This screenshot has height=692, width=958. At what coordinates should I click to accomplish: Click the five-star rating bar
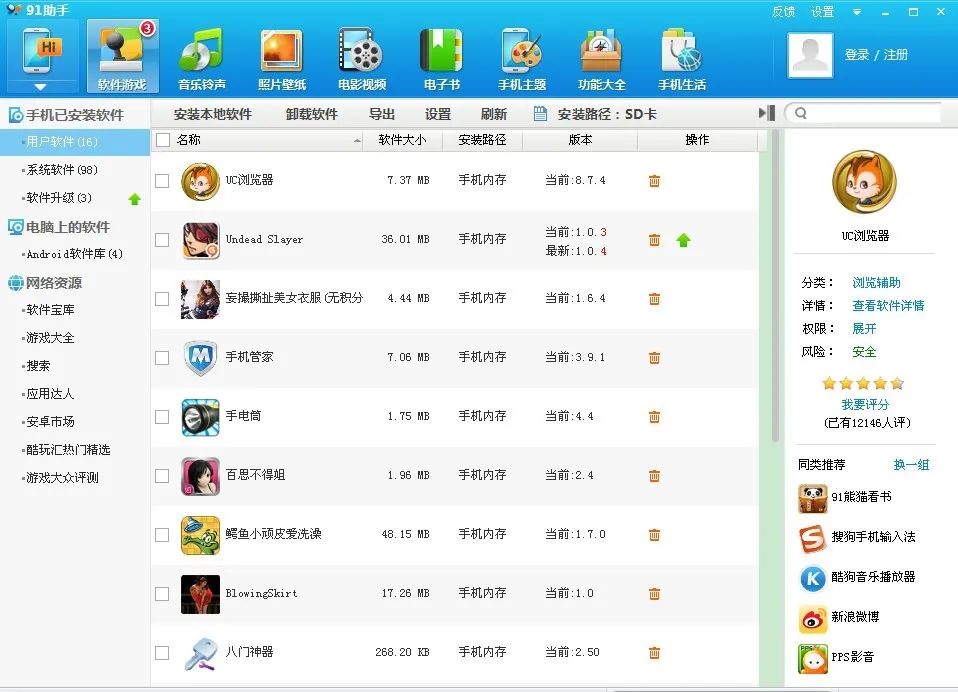click(x=863, y=384)
